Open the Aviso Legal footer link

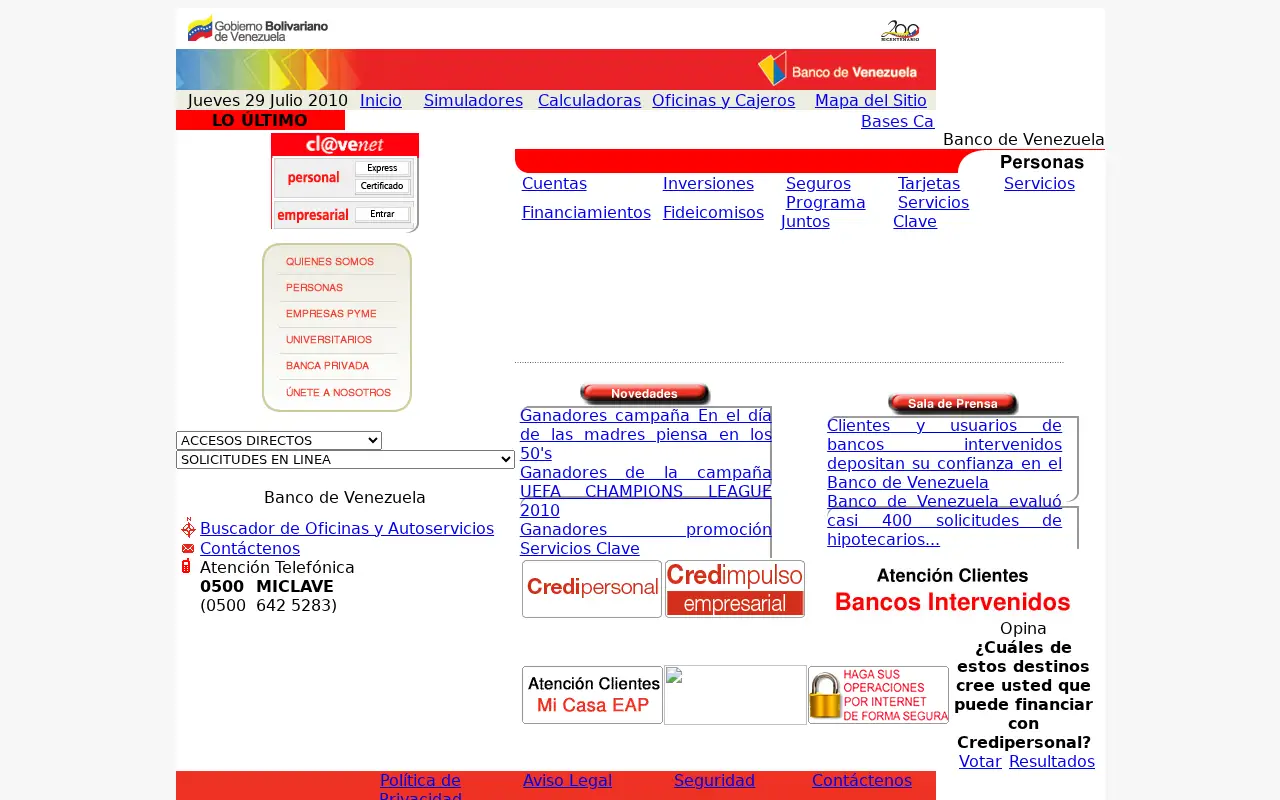[x=567, y=780]
